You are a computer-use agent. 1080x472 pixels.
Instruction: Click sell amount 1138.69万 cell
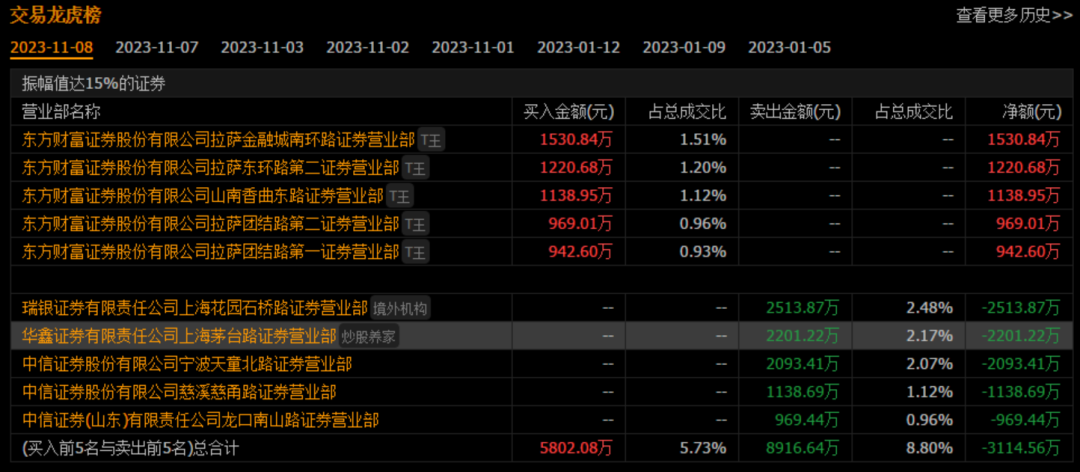(x=802, y=391)
